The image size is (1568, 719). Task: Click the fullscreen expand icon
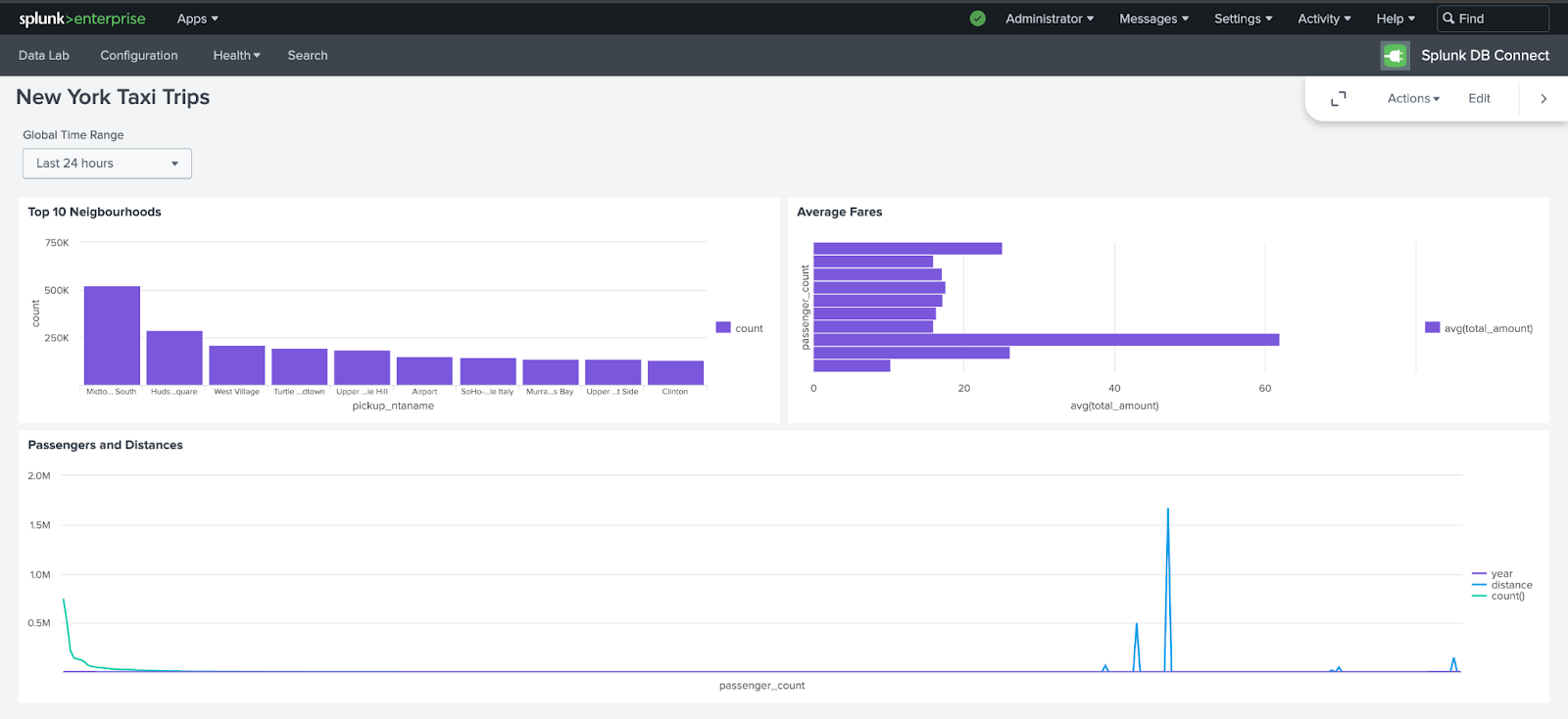1338,99
